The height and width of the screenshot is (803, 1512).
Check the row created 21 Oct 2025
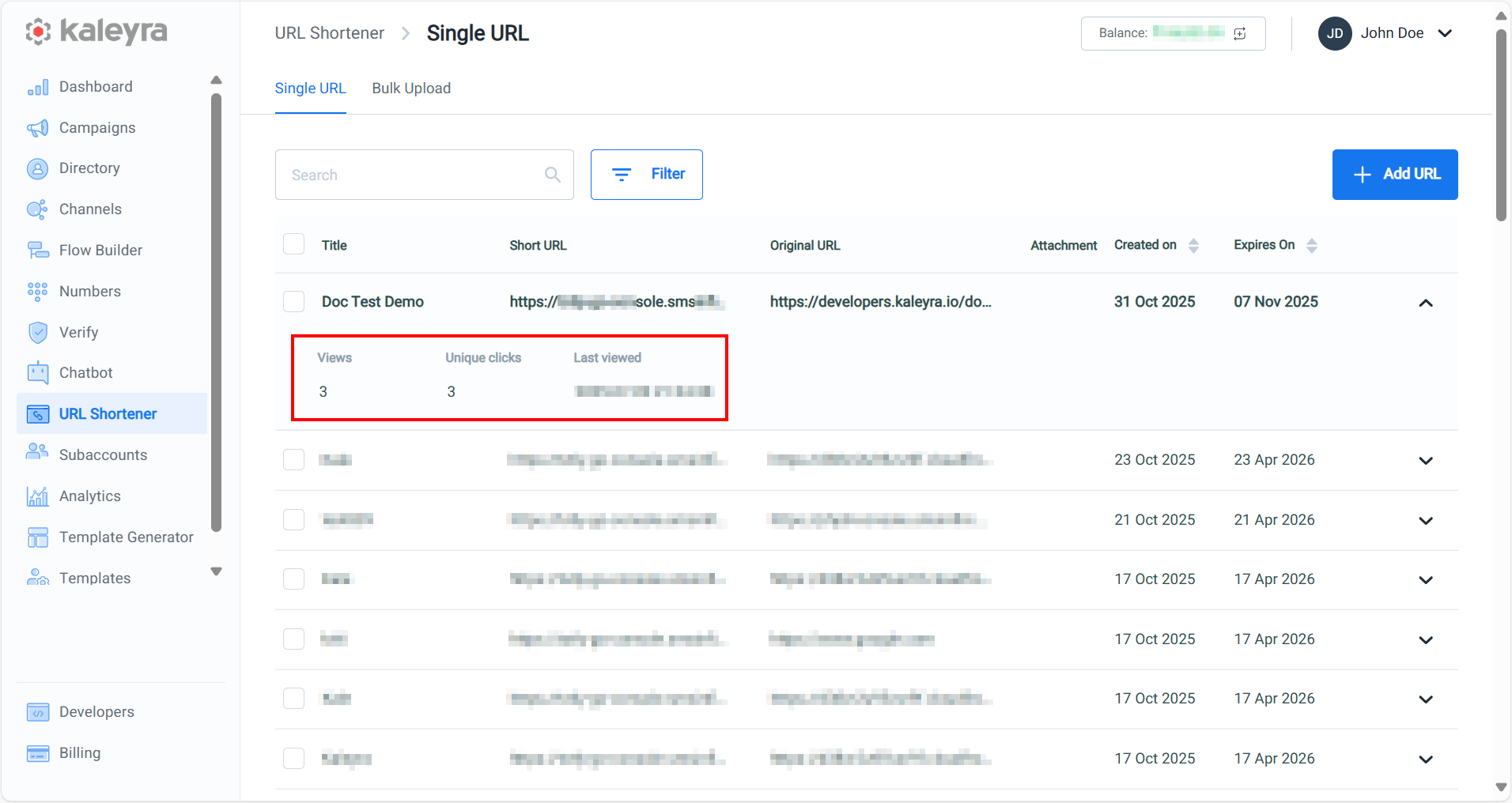[x=294, y=520]
